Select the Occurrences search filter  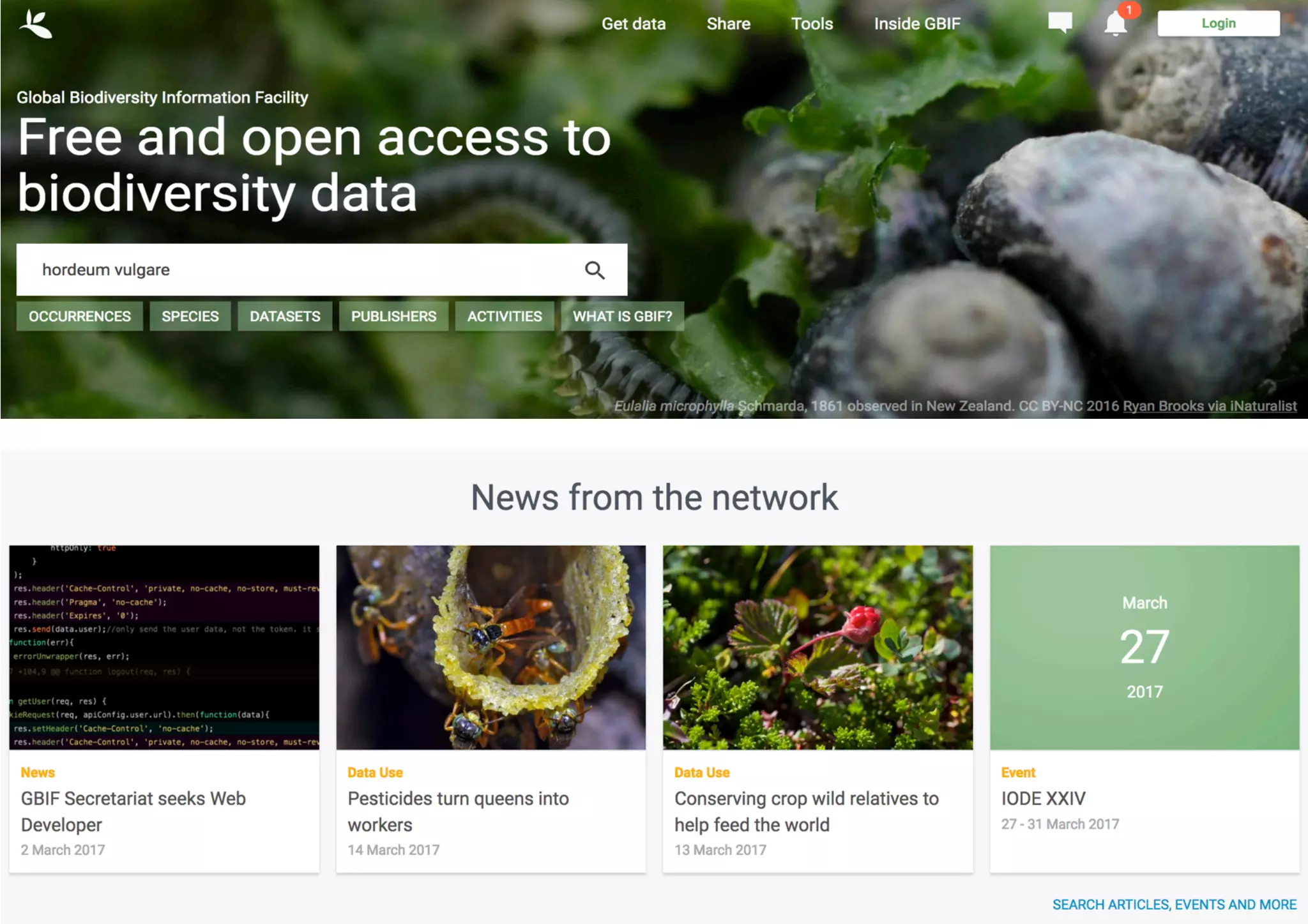[x=80, y=316]
